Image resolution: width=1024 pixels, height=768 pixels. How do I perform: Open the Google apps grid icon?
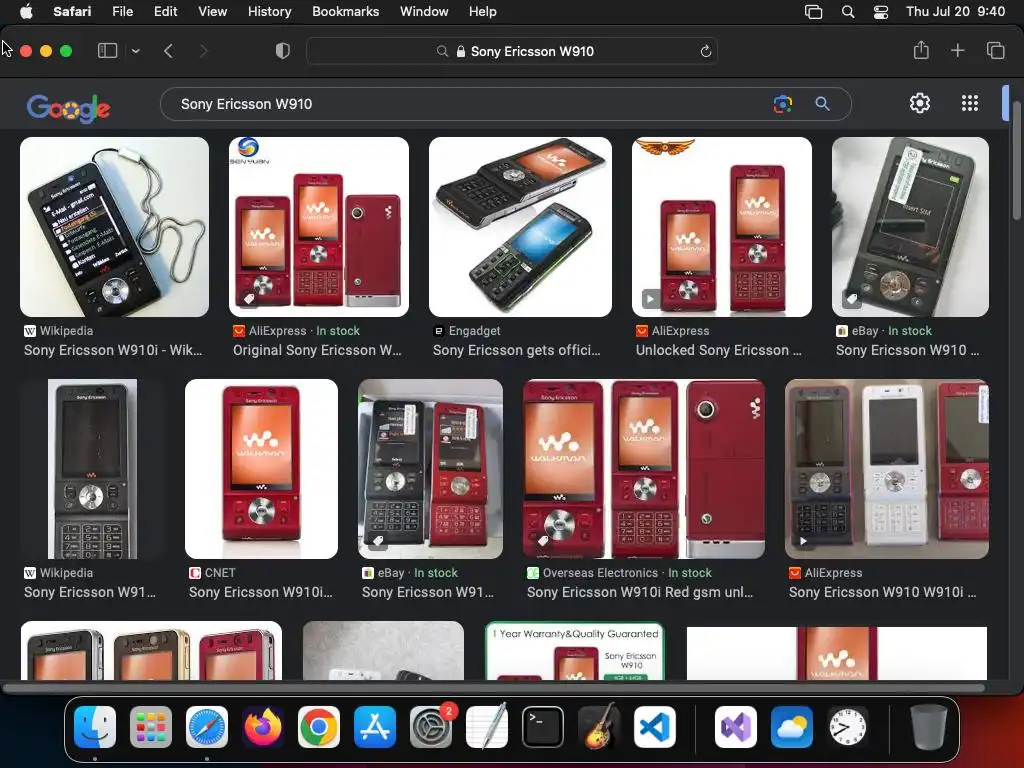pyautogui.click(x=970, y=103)
